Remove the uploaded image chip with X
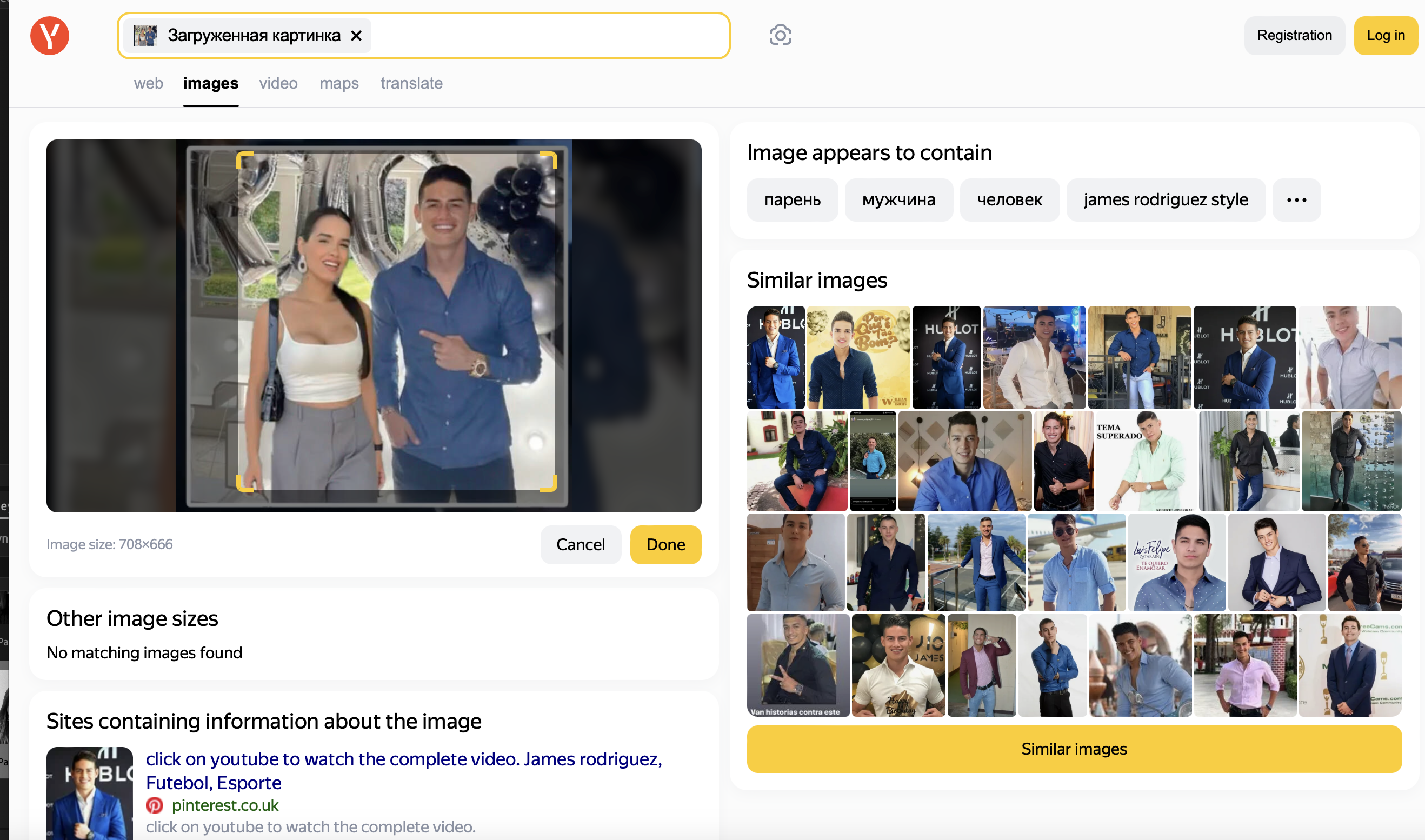The image size is (1425, 840). tap(356, 36)
